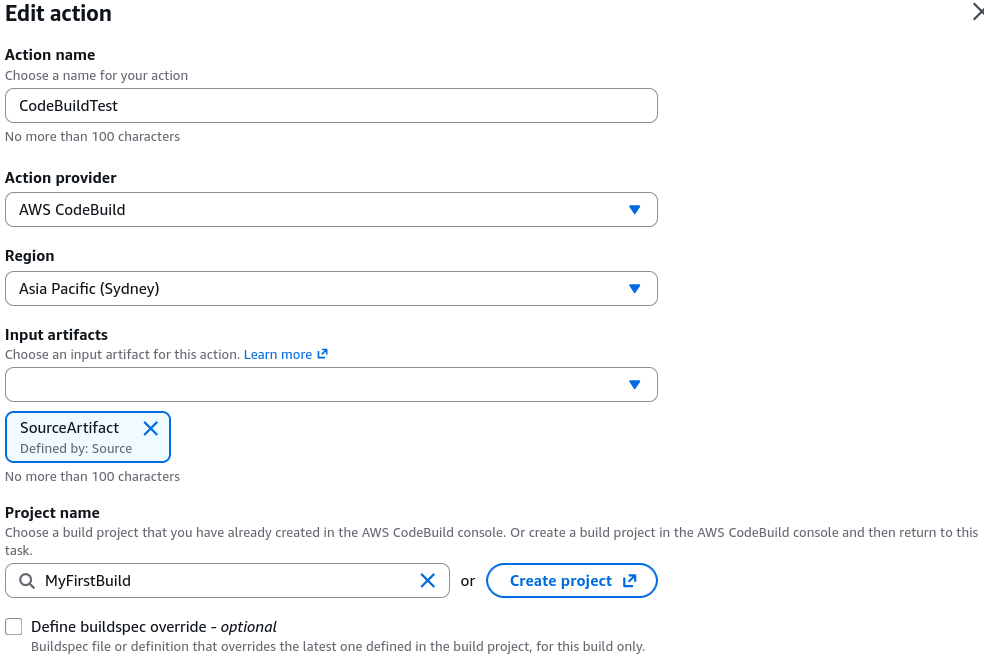Screen dimensions: 984x662
Task: Click the Create project button
Action: pyautogui.click(x=572, y=581)
